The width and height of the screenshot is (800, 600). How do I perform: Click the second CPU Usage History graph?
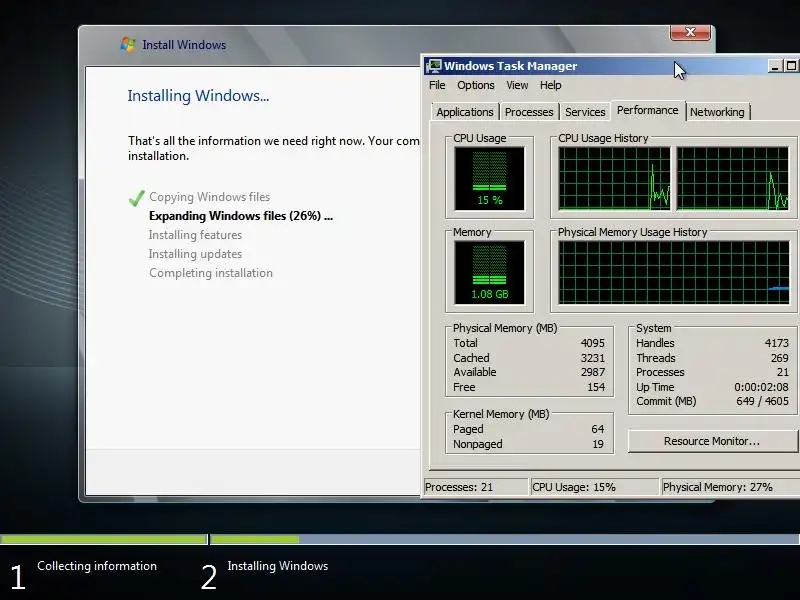pos(733,178)
